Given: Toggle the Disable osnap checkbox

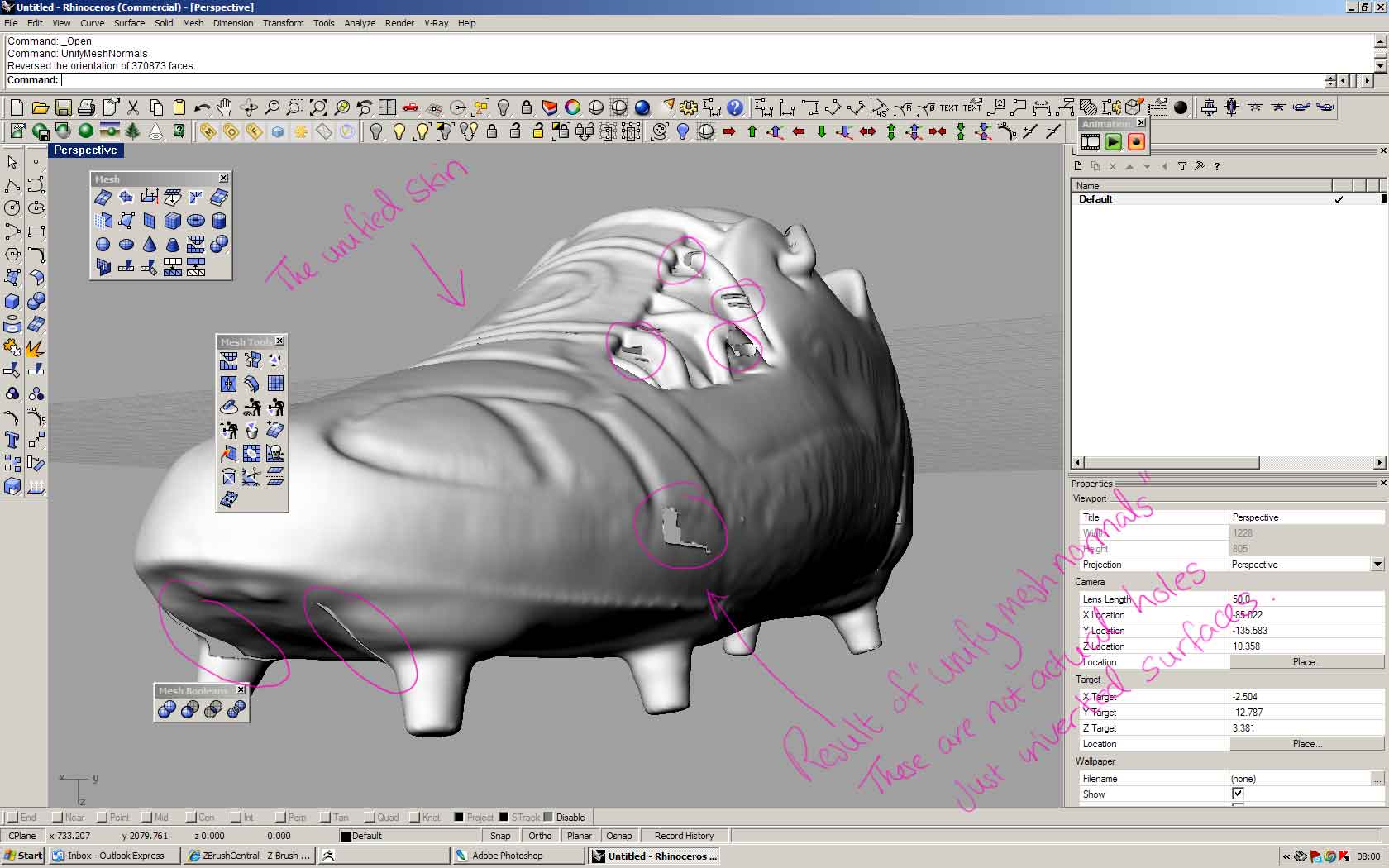Looking at the screenshot, I should [547, 818].
